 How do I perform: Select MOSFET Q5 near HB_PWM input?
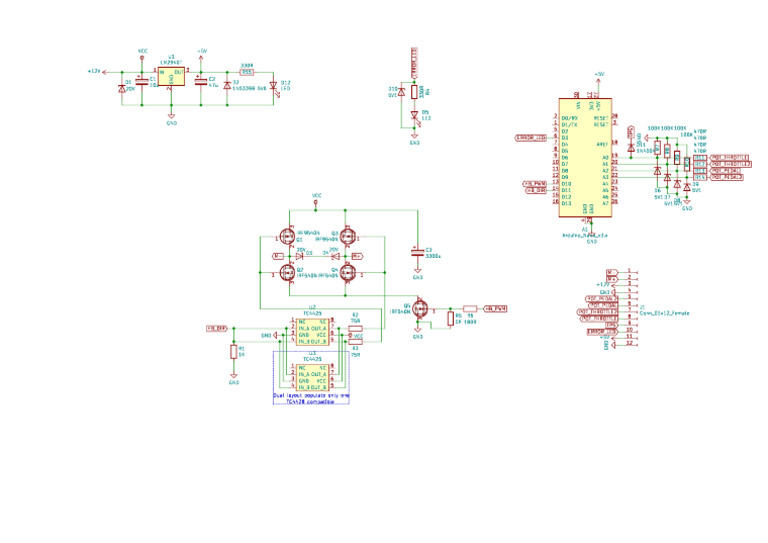pyautogui.click(x=420, y=309)
